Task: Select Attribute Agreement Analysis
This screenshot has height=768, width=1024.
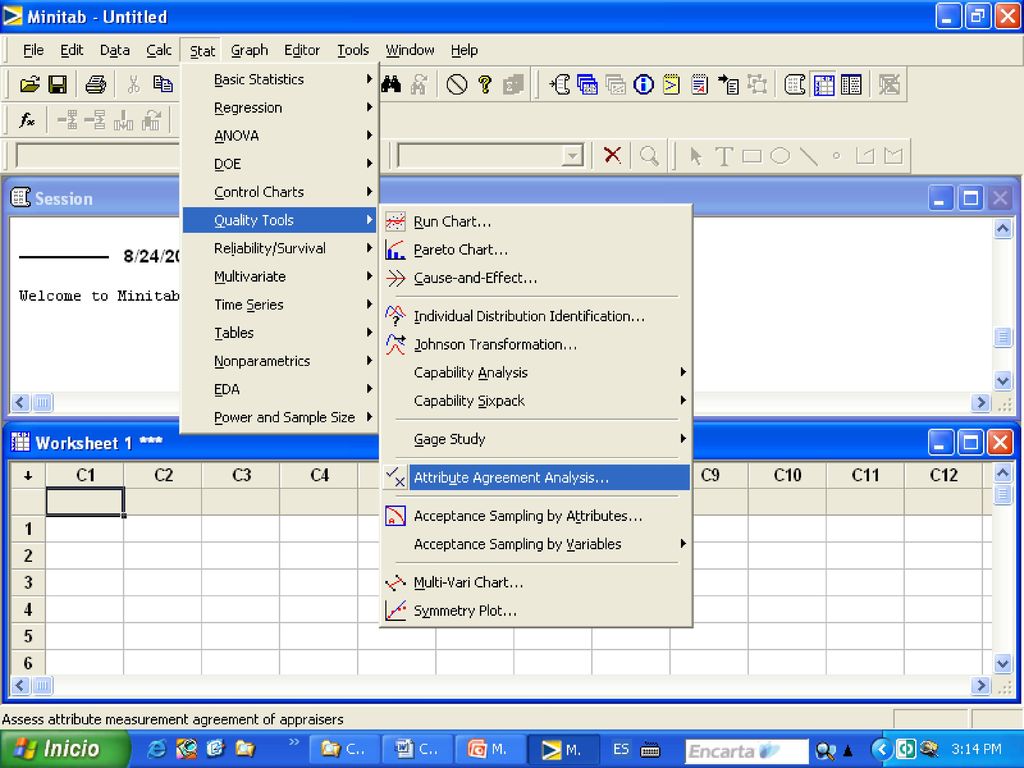Action: [535, 477]
